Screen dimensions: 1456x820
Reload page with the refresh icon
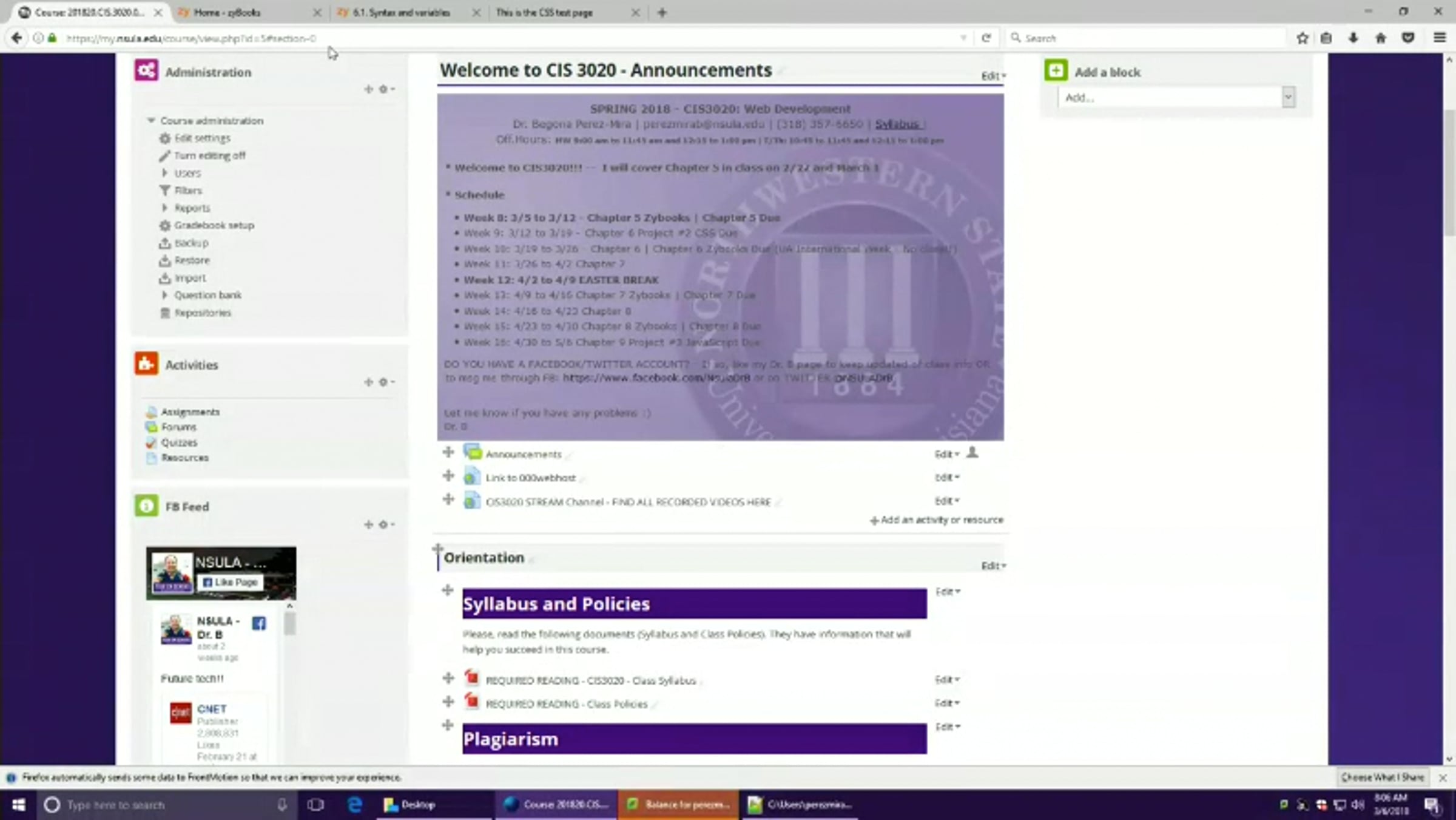(x=986, y=38)
